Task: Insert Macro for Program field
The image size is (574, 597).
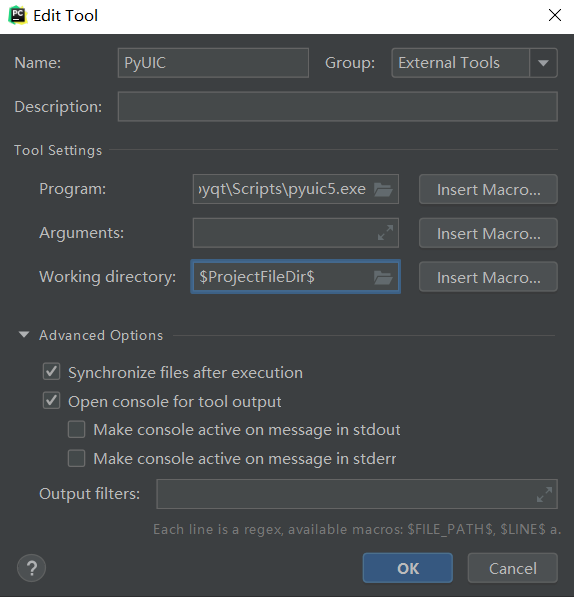Action: click(488, 189)
